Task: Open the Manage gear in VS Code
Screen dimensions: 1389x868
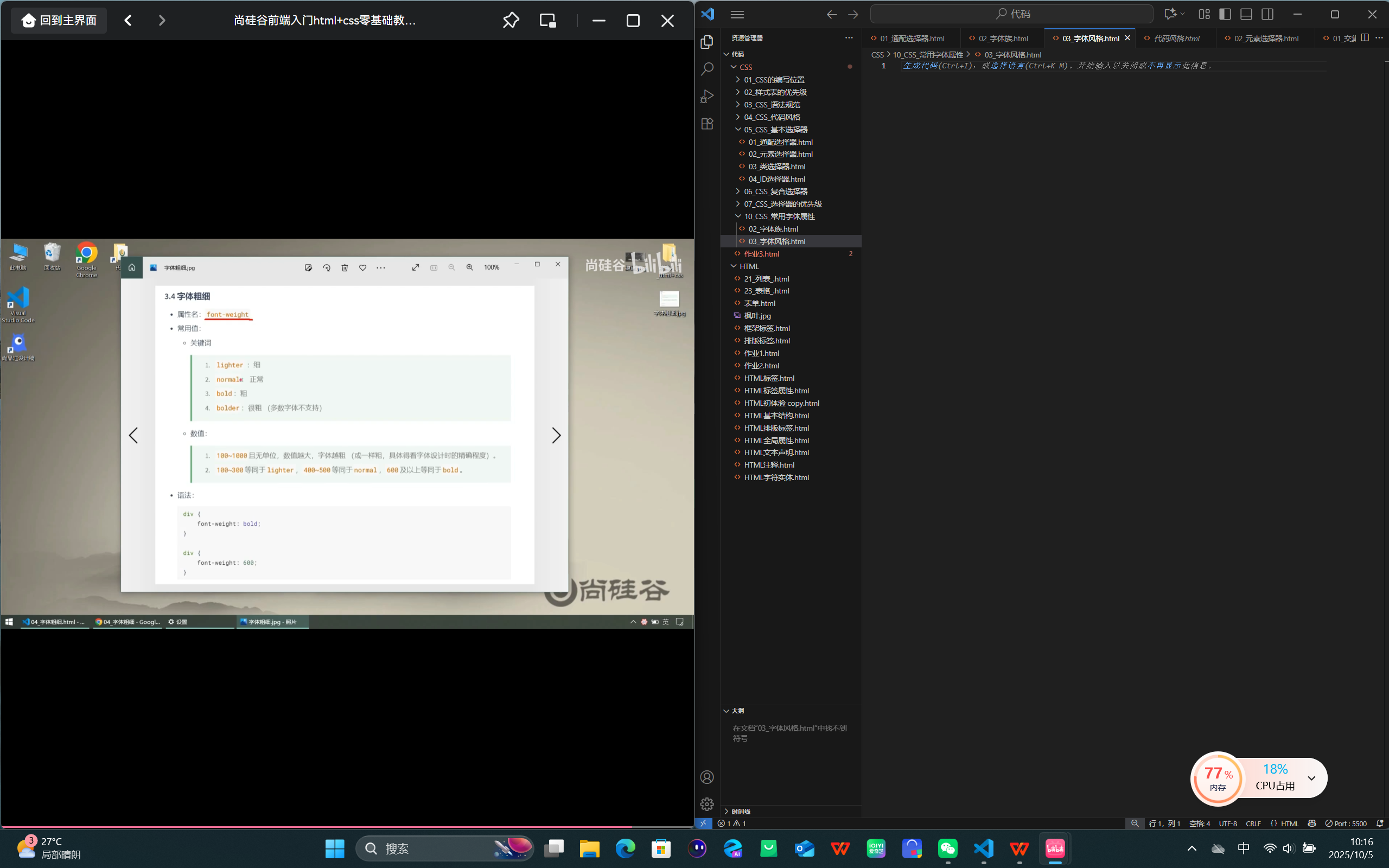Action: coord(707,805)
